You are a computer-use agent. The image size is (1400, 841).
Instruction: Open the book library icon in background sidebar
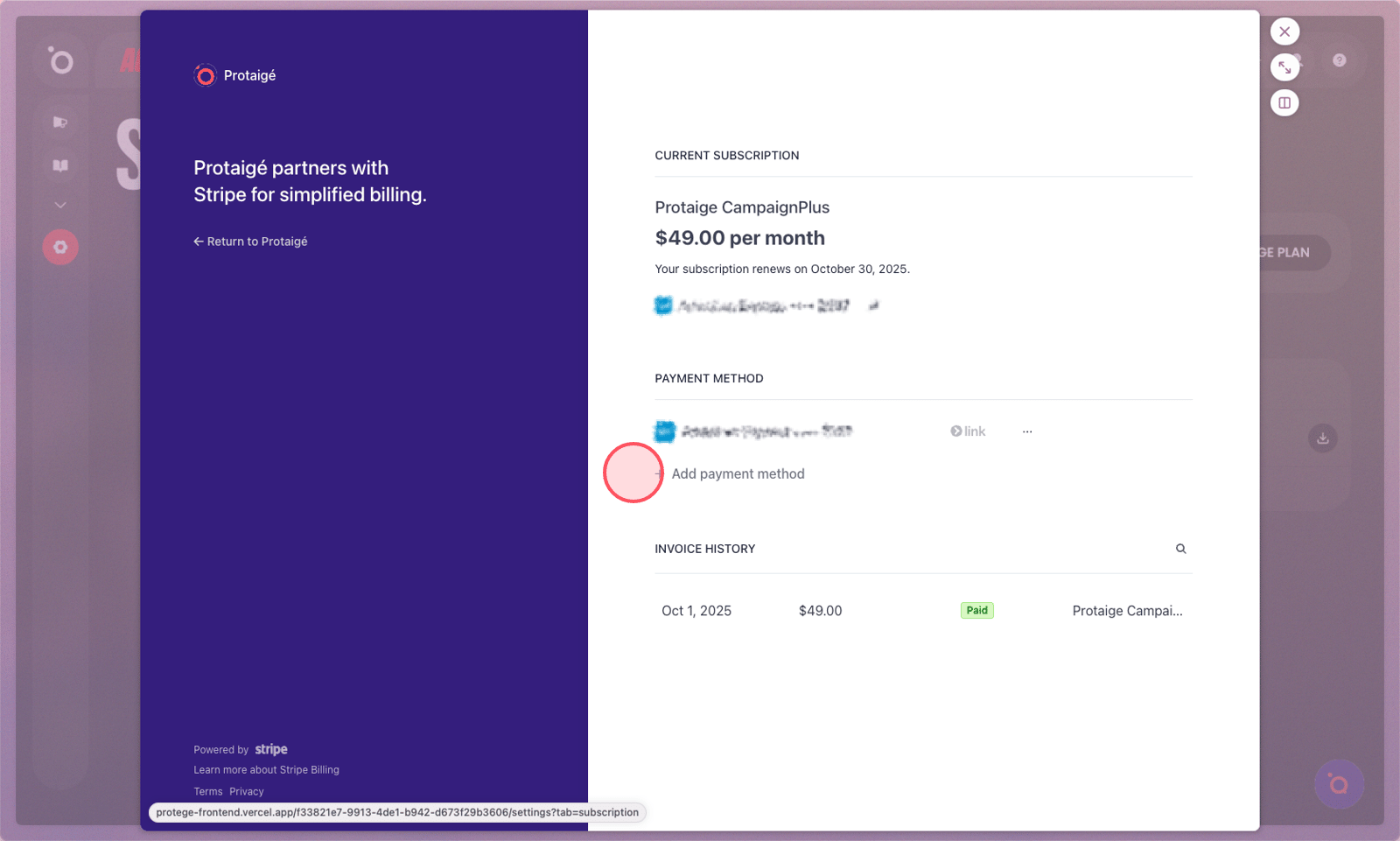60,165
